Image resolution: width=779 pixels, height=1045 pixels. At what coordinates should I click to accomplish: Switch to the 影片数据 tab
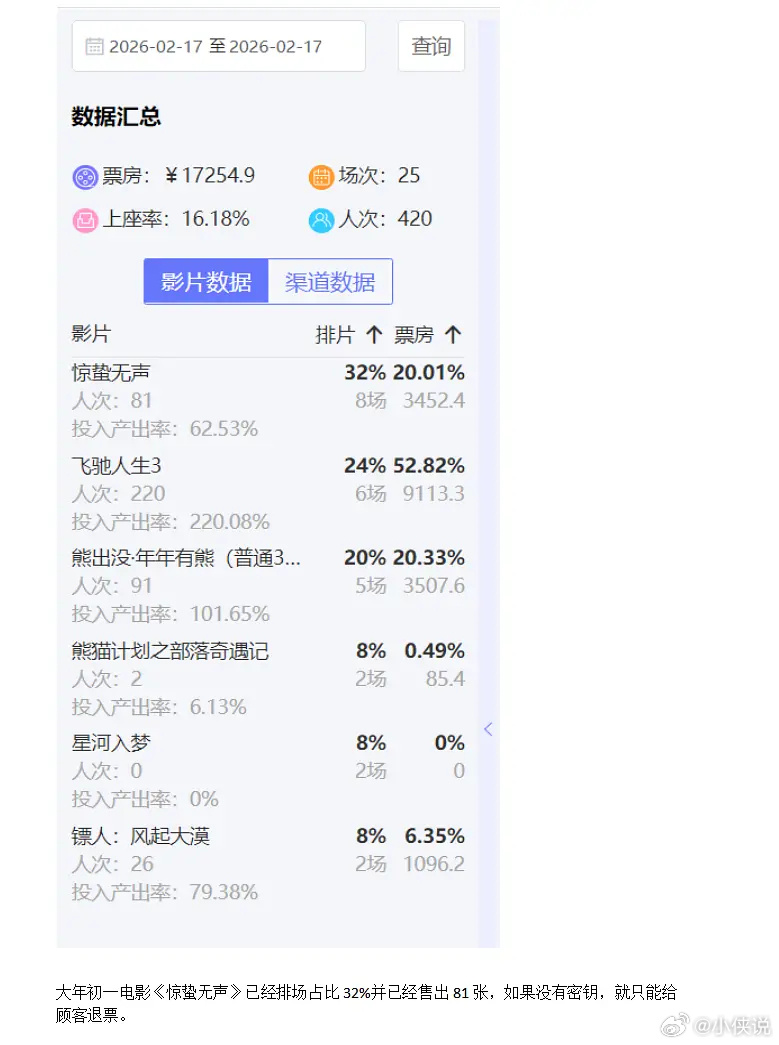click(x=205, y=281)
